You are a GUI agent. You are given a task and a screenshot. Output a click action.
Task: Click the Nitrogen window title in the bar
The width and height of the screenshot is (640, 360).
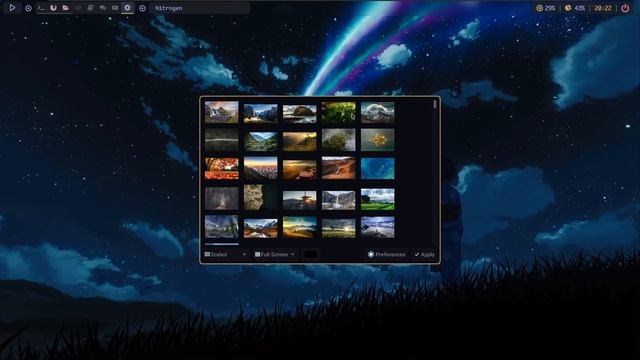pyautogui.click(x=169, y=8)
